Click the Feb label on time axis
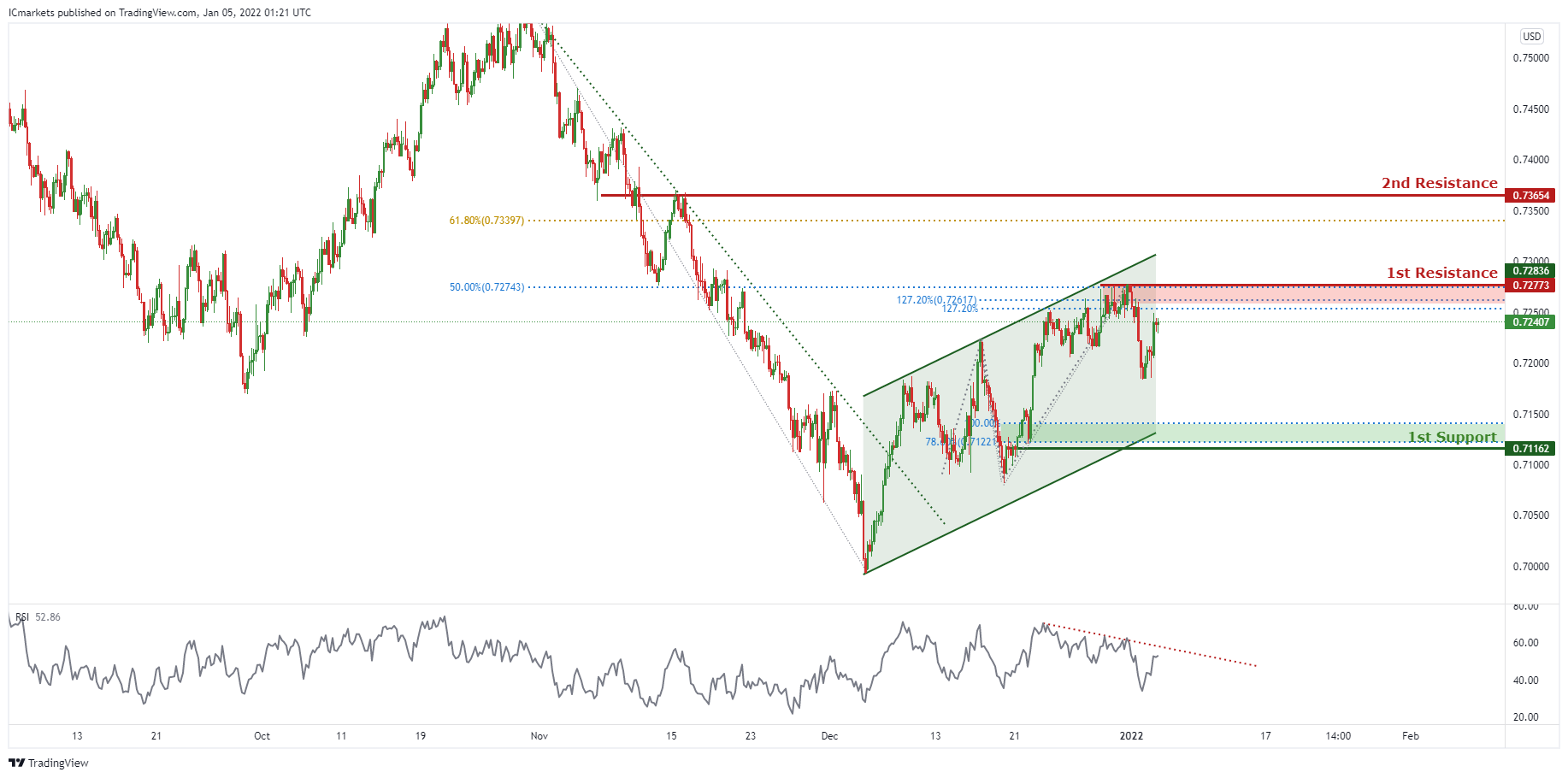The image size is (1568, 778). pyautogui.click(x=1411, y=736)
